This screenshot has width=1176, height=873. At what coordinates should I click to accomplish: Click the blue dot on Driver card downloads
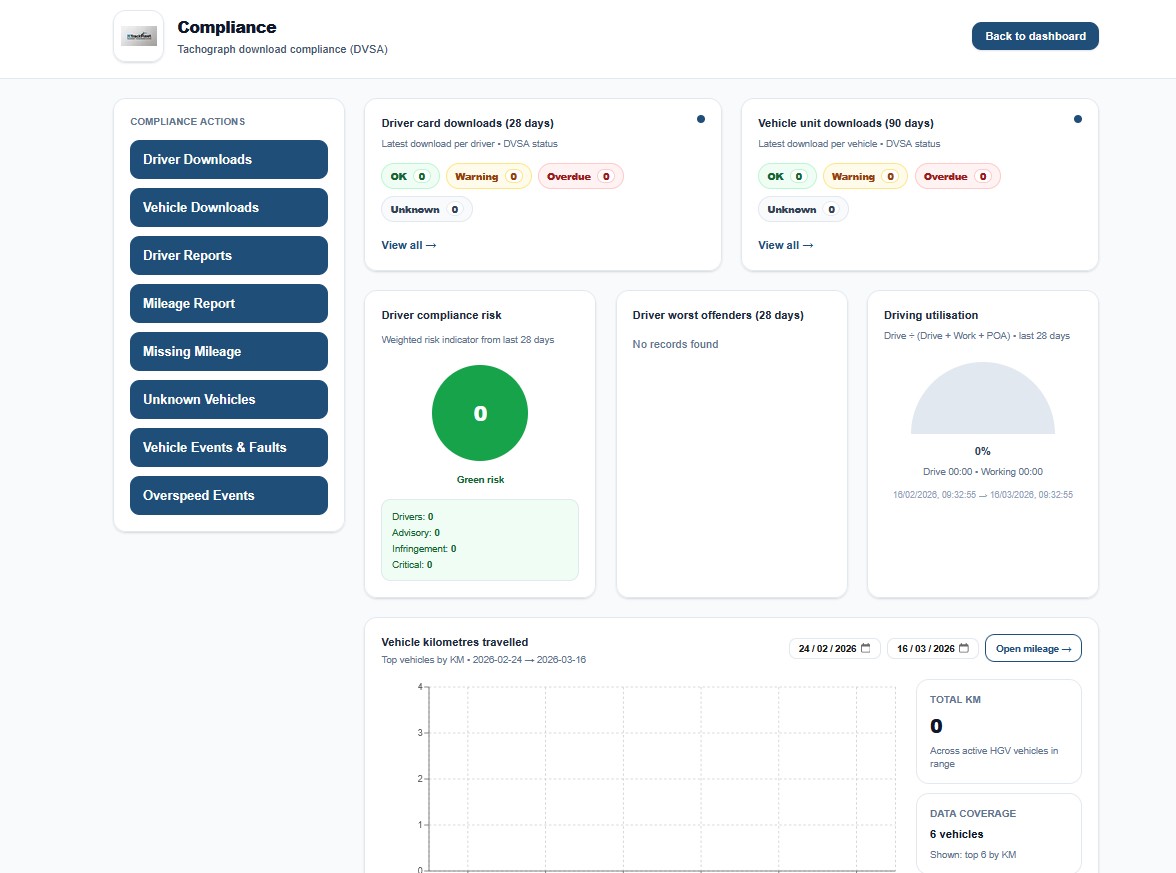[701, 118]
